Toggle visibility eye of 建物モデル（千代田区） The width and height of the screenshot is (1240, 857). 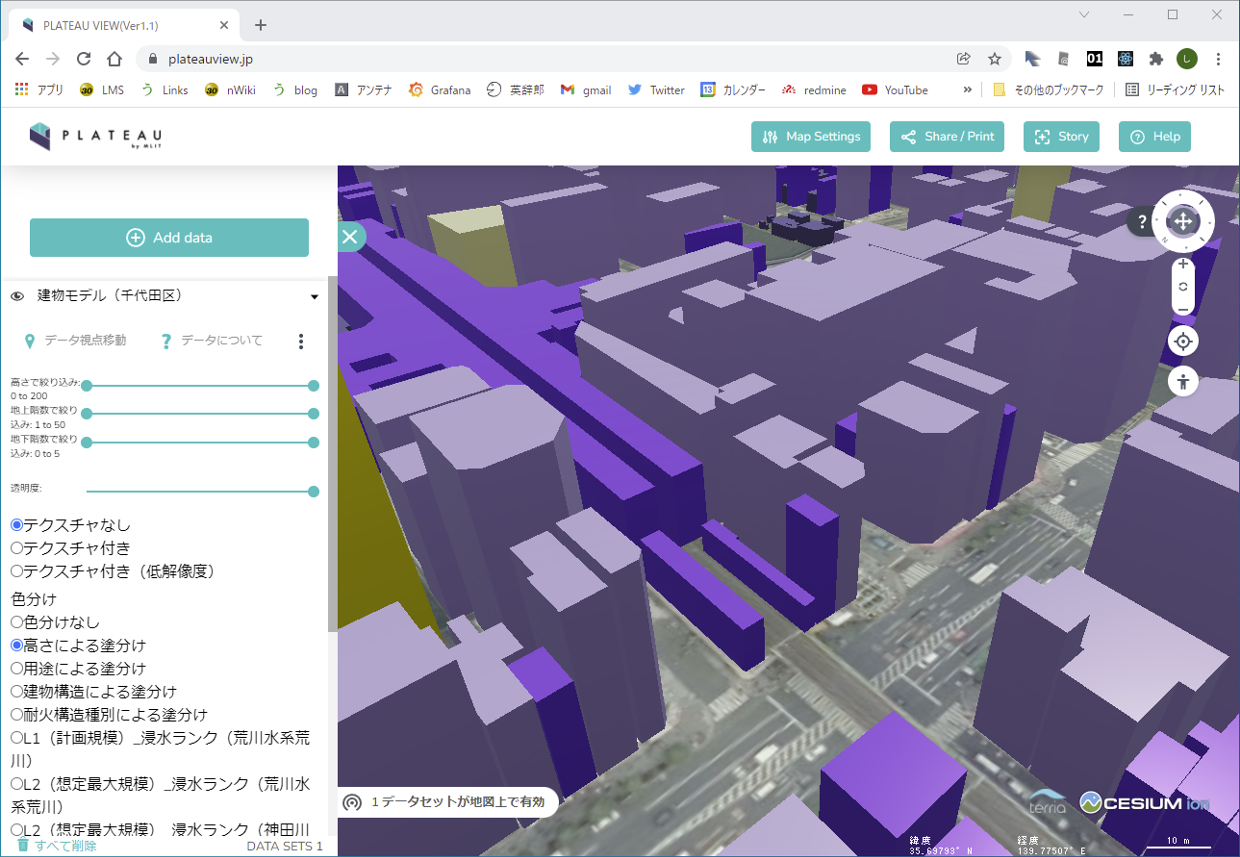pos(17,297)
